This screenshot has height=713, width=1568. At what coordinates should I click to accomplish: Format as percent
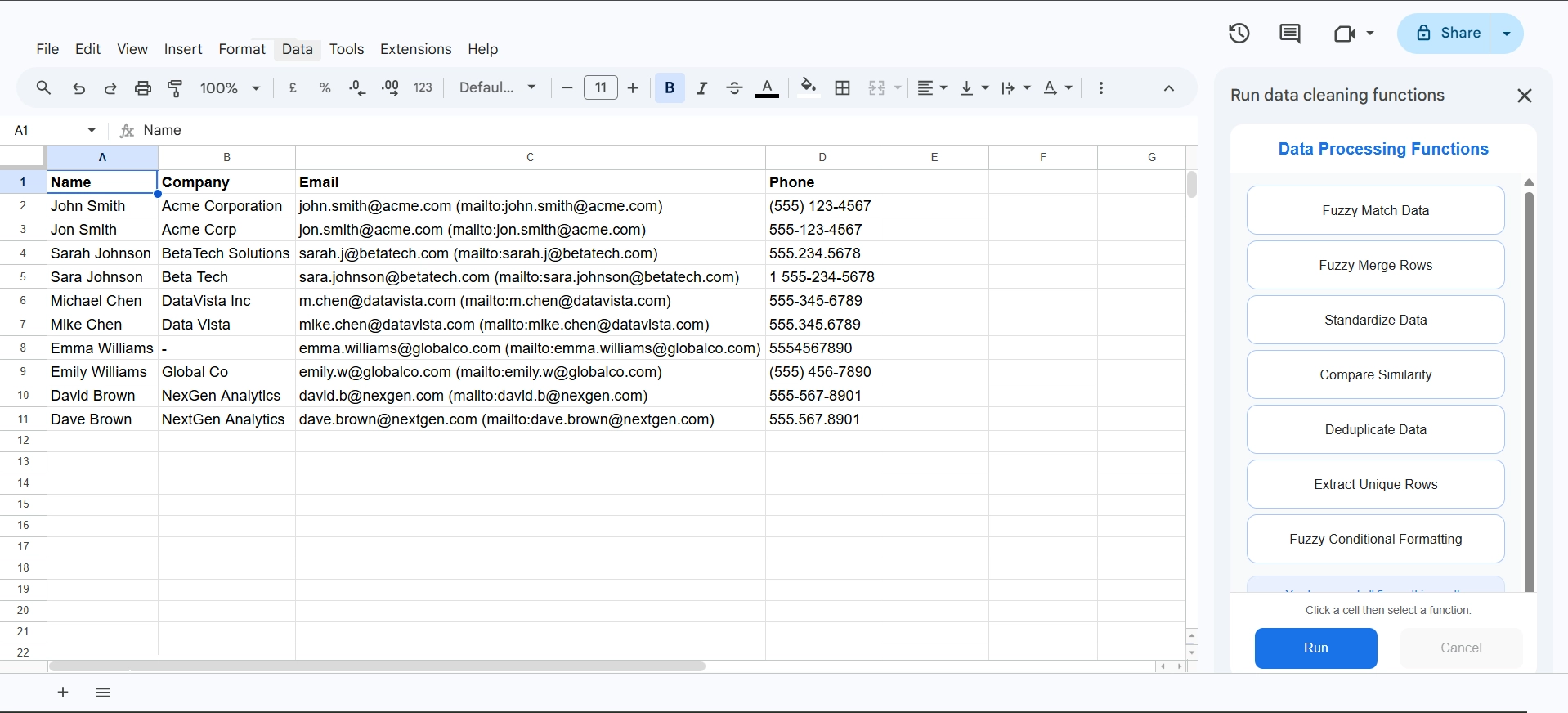point(325,87)
